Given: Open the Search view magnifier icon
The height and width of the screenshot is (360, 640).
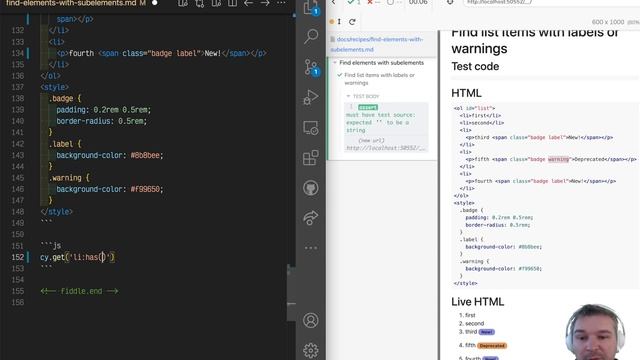Looking at the screenshot, I should 311,36.
